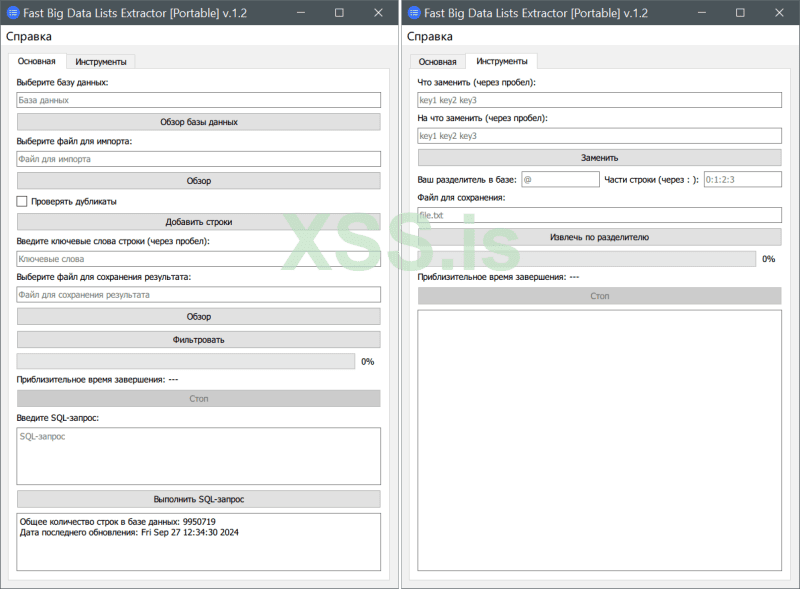Click Заменить button

(599, 158)
